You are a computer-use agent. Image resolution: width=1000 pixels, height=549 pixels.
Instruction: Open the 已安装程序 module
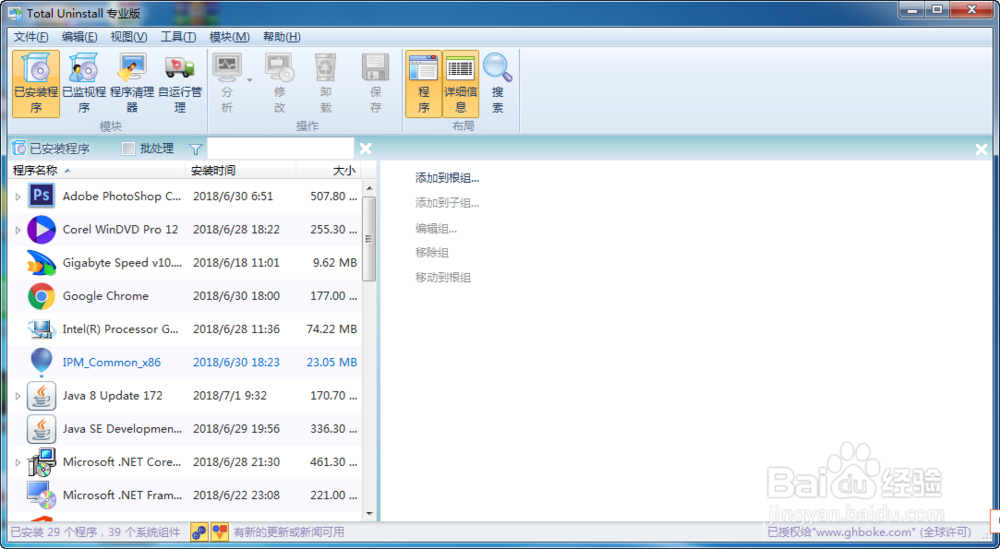tap(36, 84)
